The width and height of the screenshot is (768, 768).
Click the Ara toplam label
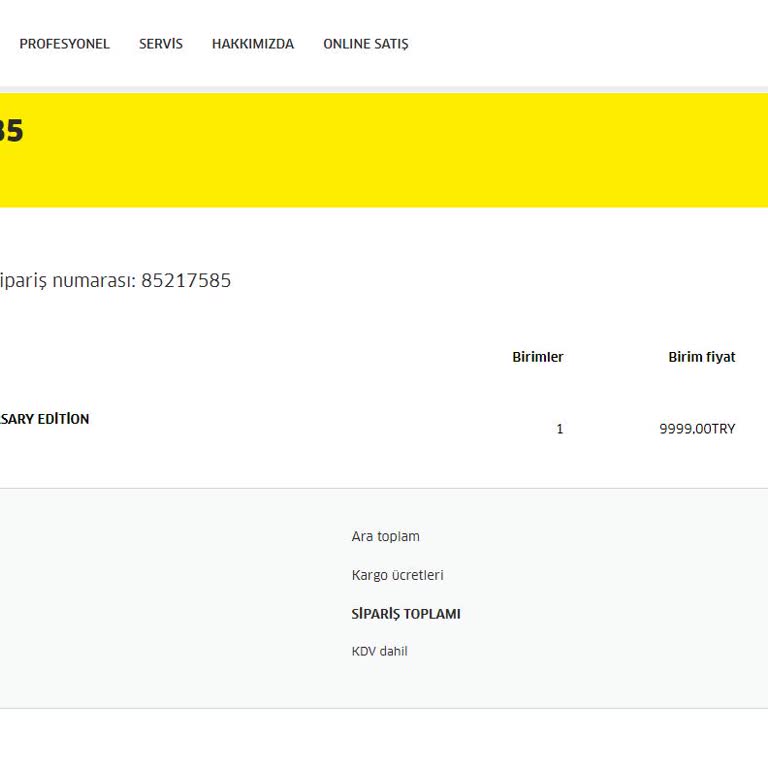385,537
